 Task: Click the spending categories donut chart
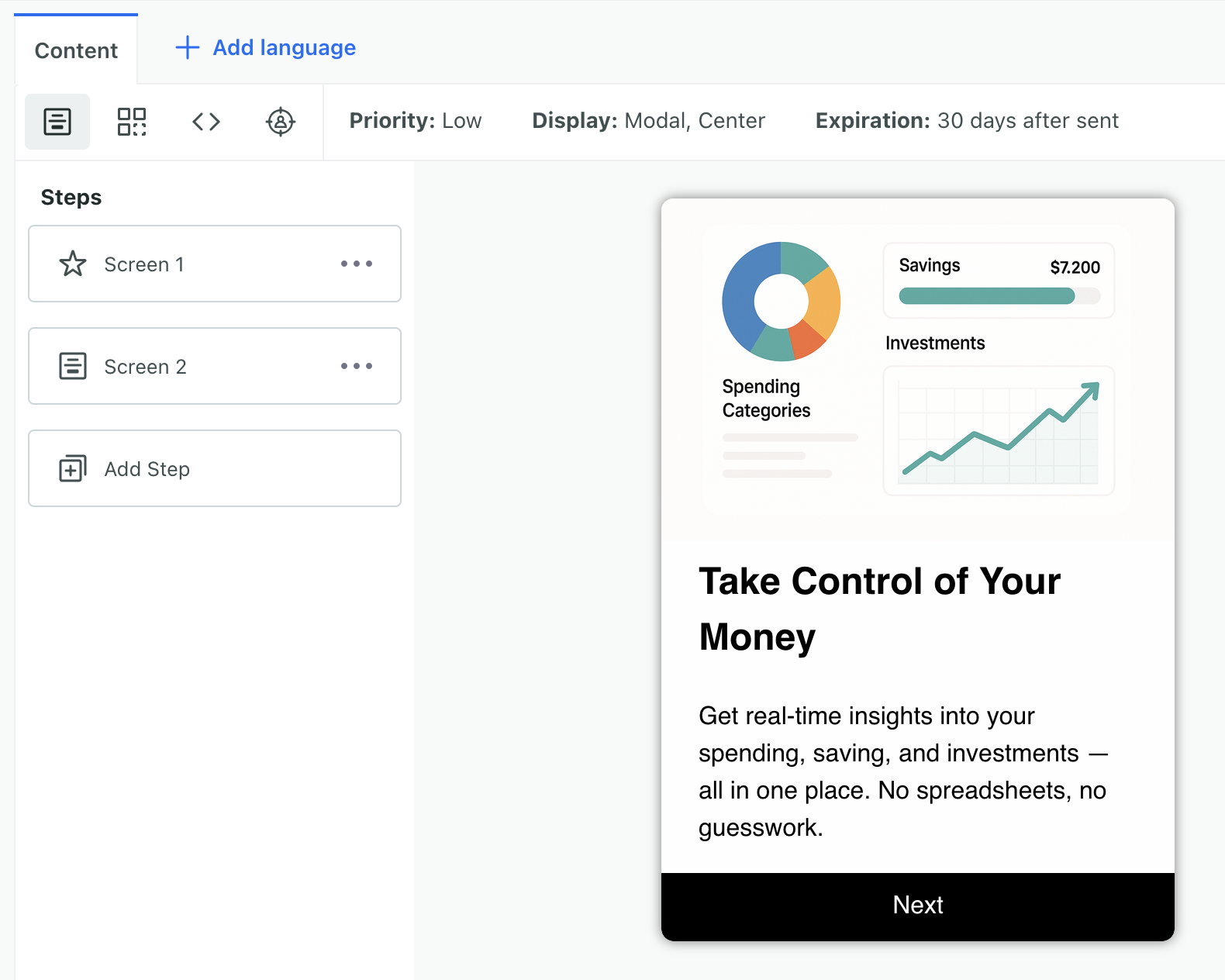coord(782,302)
